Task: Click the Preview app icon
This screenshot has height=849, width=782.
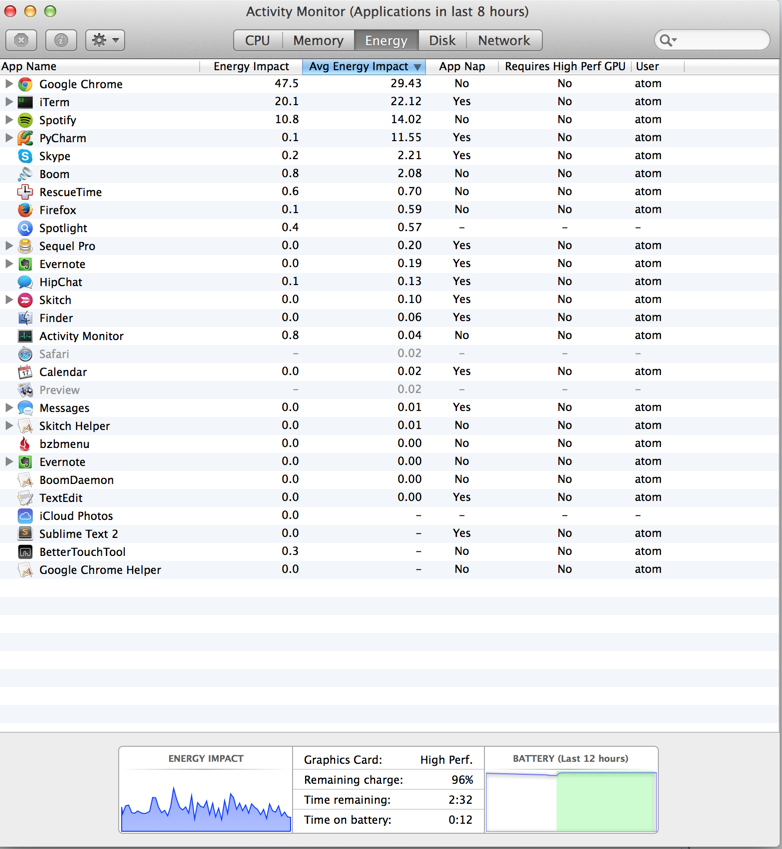Action: click(x=25, y=390)
